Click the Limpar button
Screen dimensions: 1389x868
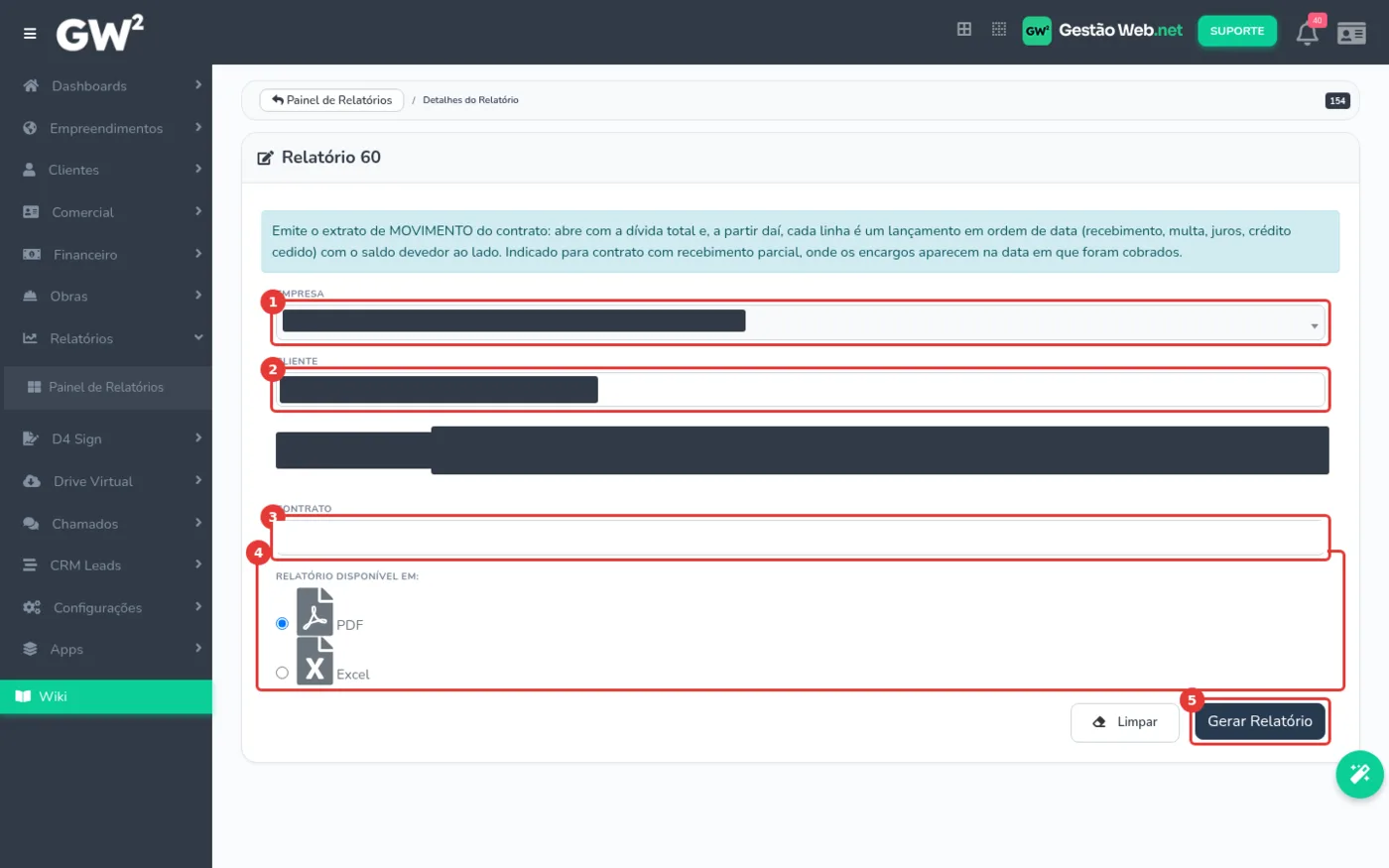coord(1125,722)
